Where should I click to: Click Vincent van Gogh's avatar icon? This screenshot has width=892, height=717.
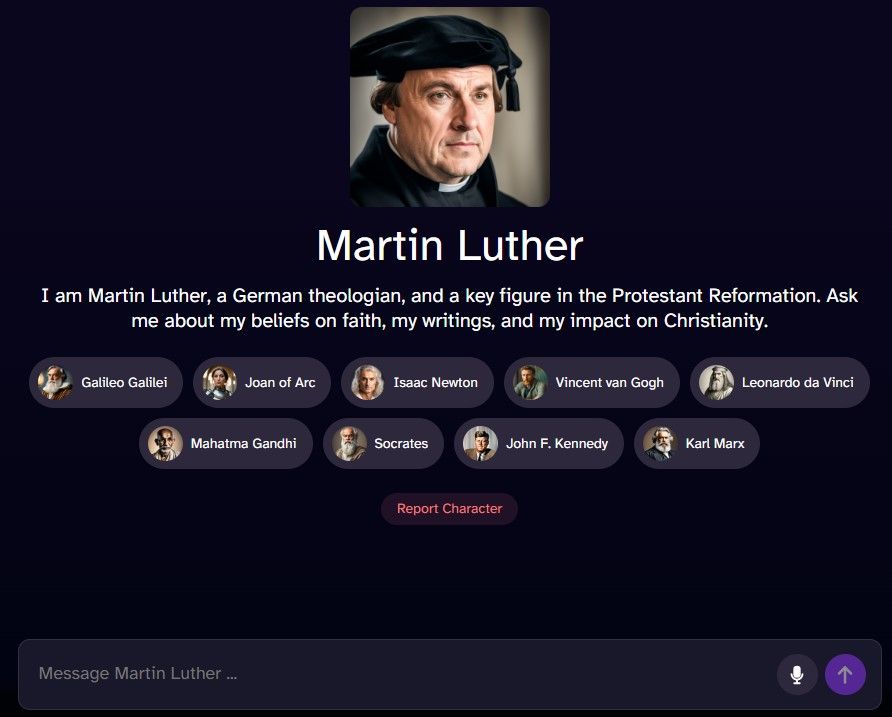click(x=530, y=382)
